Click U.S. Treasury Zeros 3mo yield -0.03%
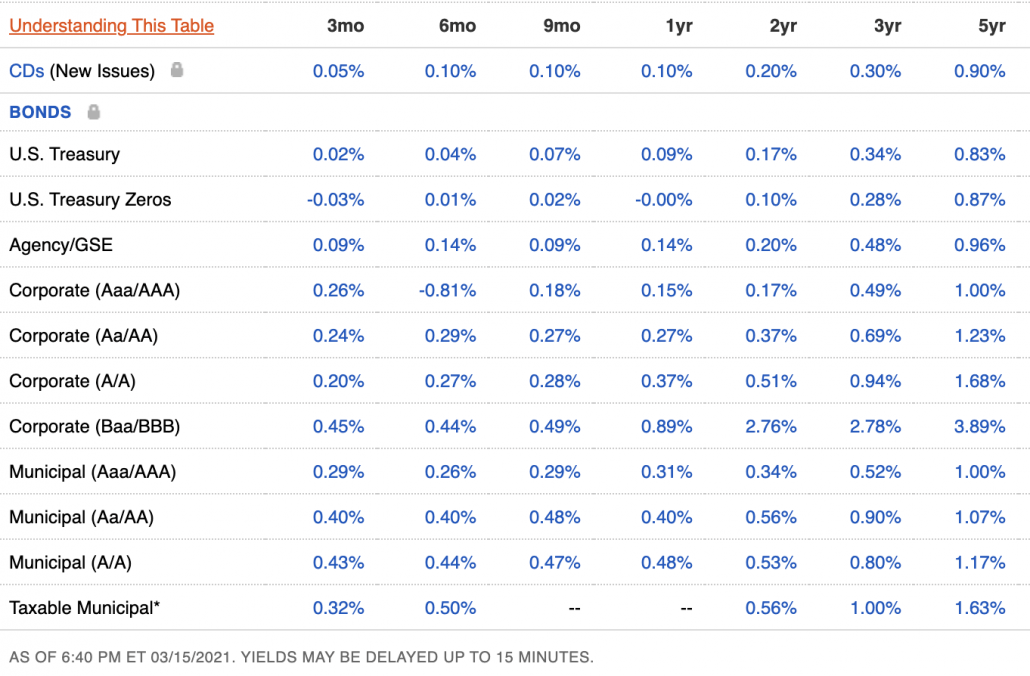 (336, 200)
